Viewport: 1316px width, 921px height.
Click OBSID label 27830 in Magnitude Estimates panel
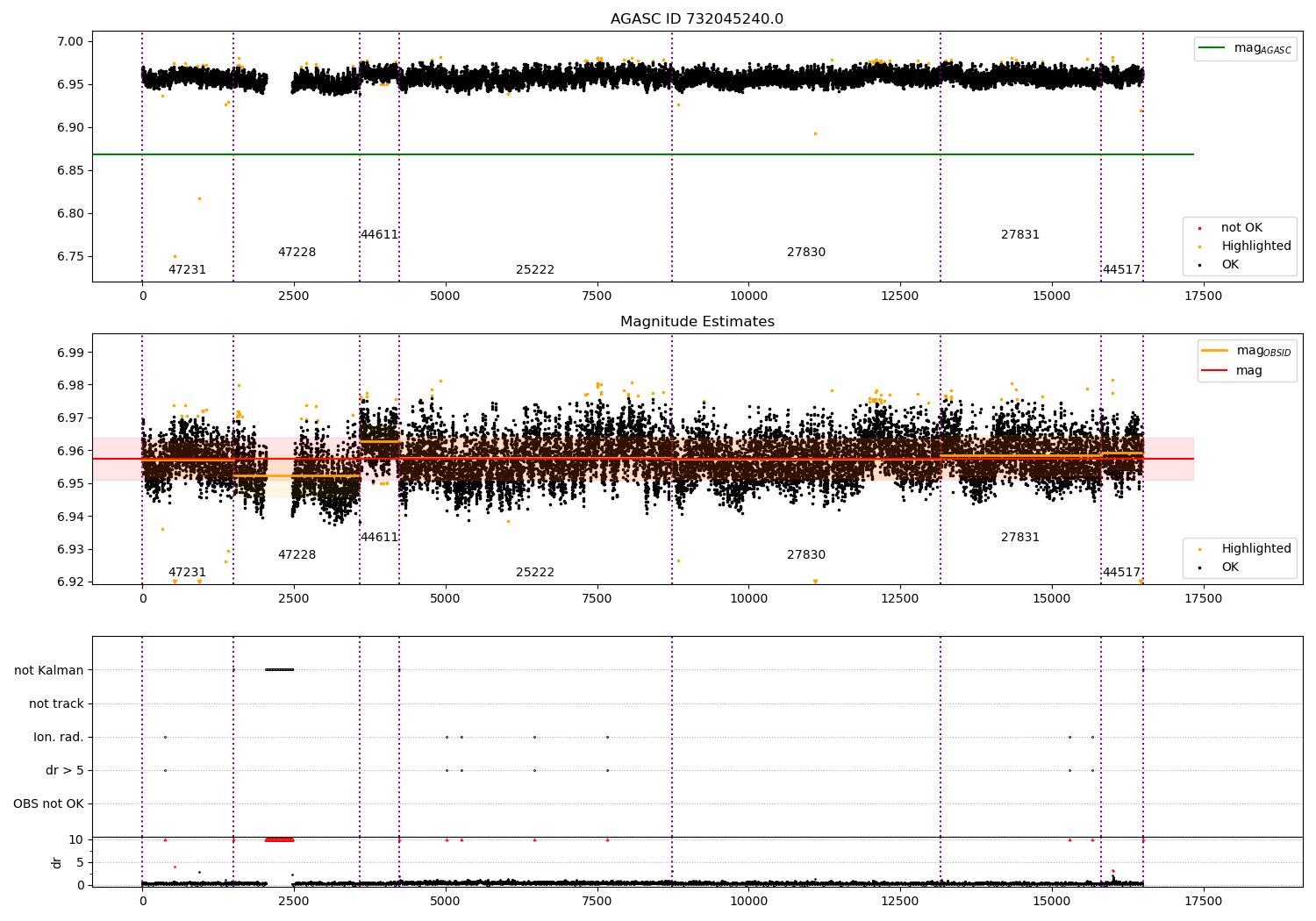[806, 555]
